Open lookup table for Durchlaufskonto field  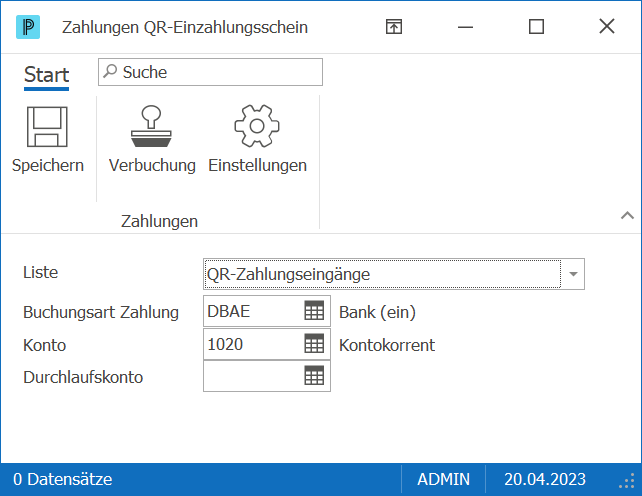coord(314,376)
